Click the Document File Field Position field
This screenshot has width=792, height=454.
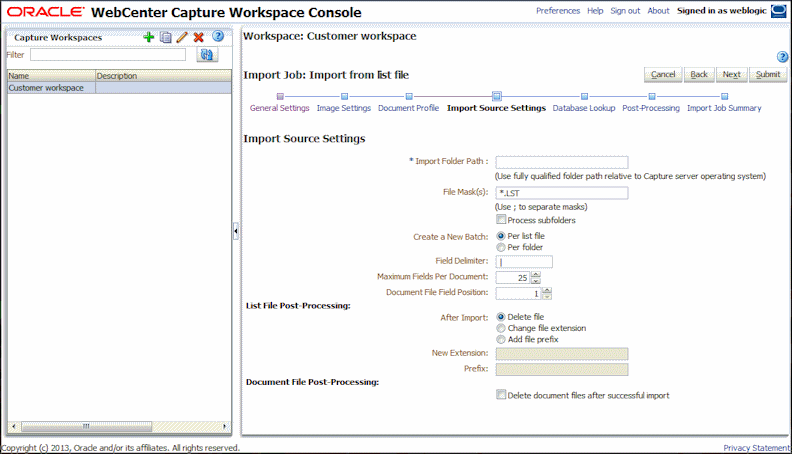(x=518, y=293)
